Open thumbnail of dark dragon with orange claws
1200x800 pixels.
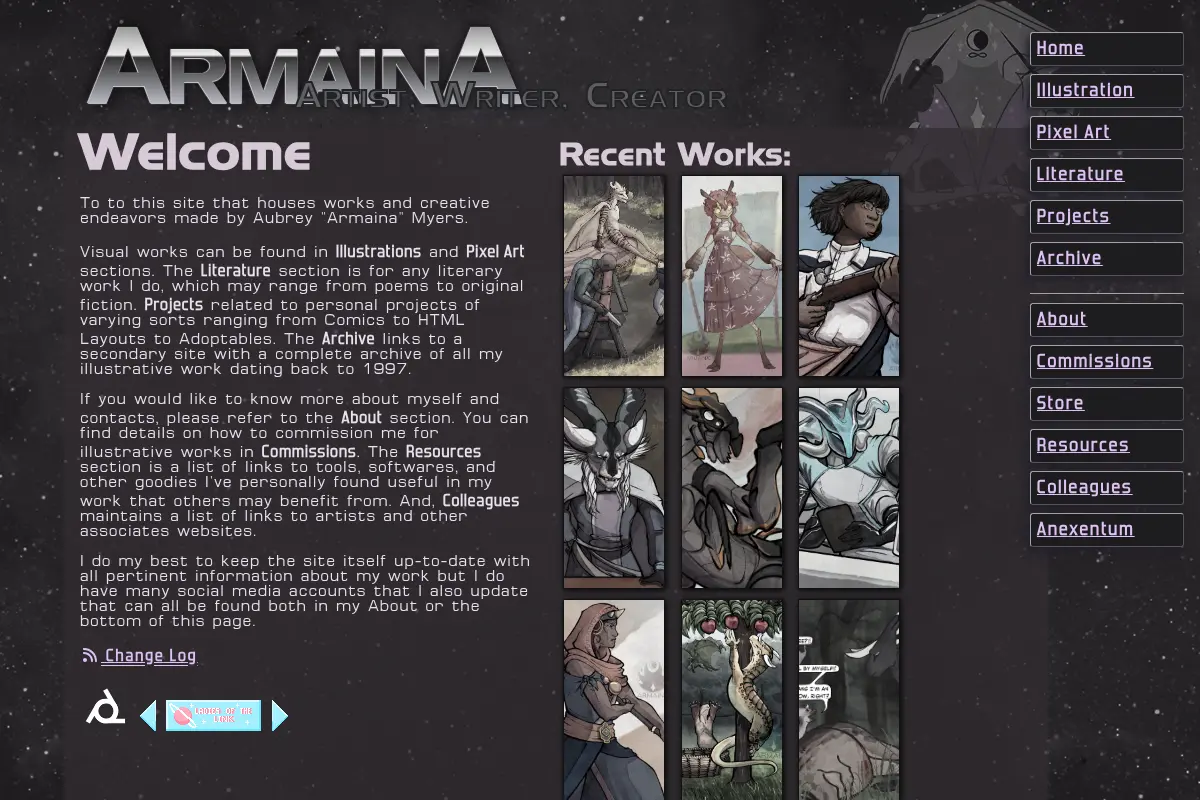(x=732, y=488)
